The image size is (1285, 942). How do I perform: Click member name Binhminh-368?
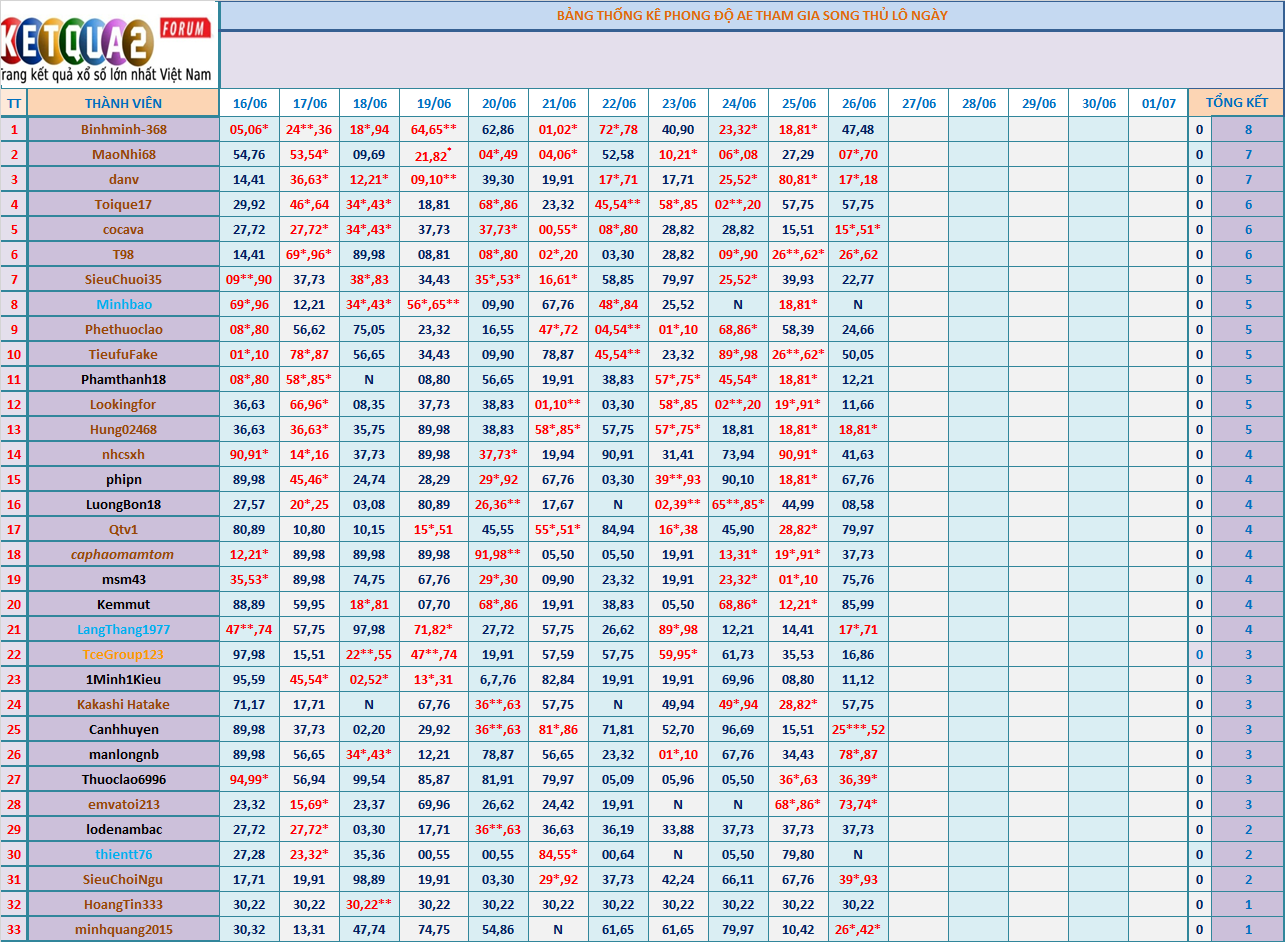[123, 129]
